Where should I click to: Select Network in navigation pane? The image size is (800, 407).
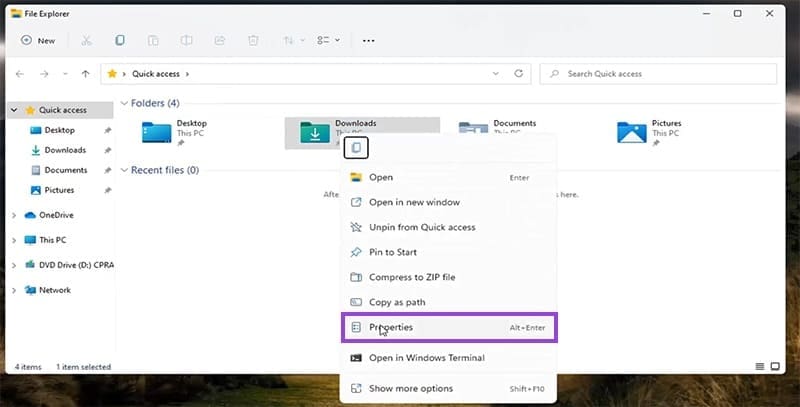tap(55, 290)
